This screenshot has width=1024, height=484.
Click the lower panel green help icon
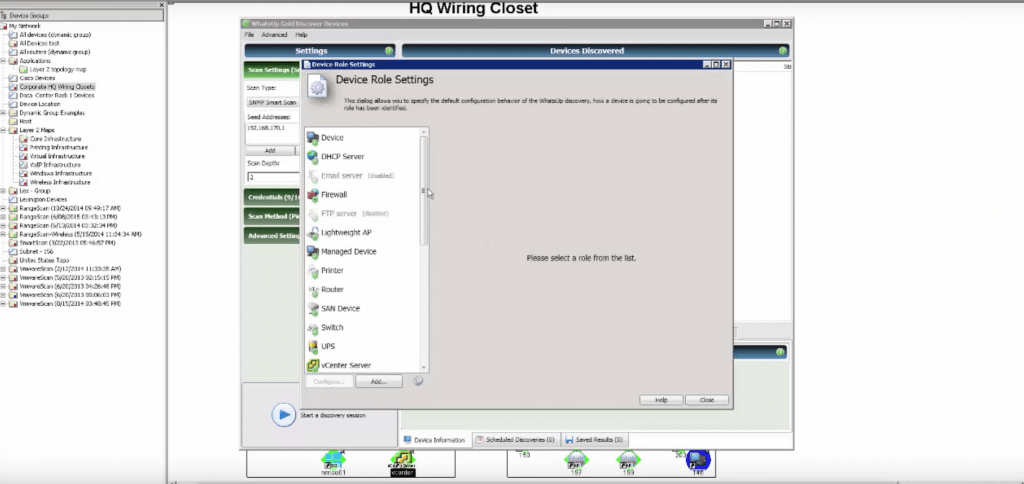click(x=780, y=352)
